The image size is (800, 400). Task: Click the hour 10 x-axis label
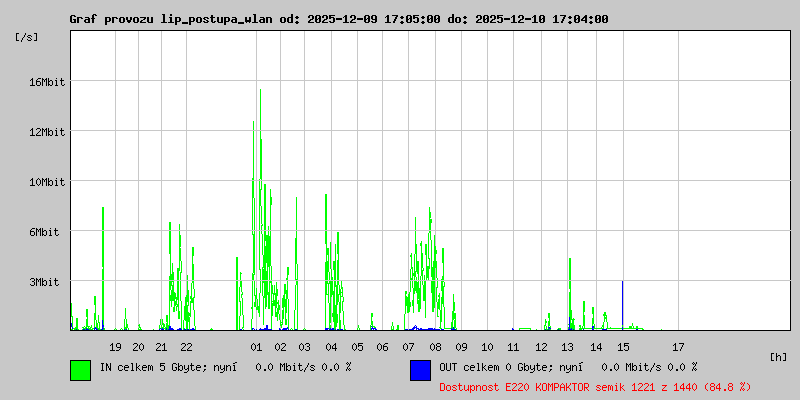pos(487,347)
